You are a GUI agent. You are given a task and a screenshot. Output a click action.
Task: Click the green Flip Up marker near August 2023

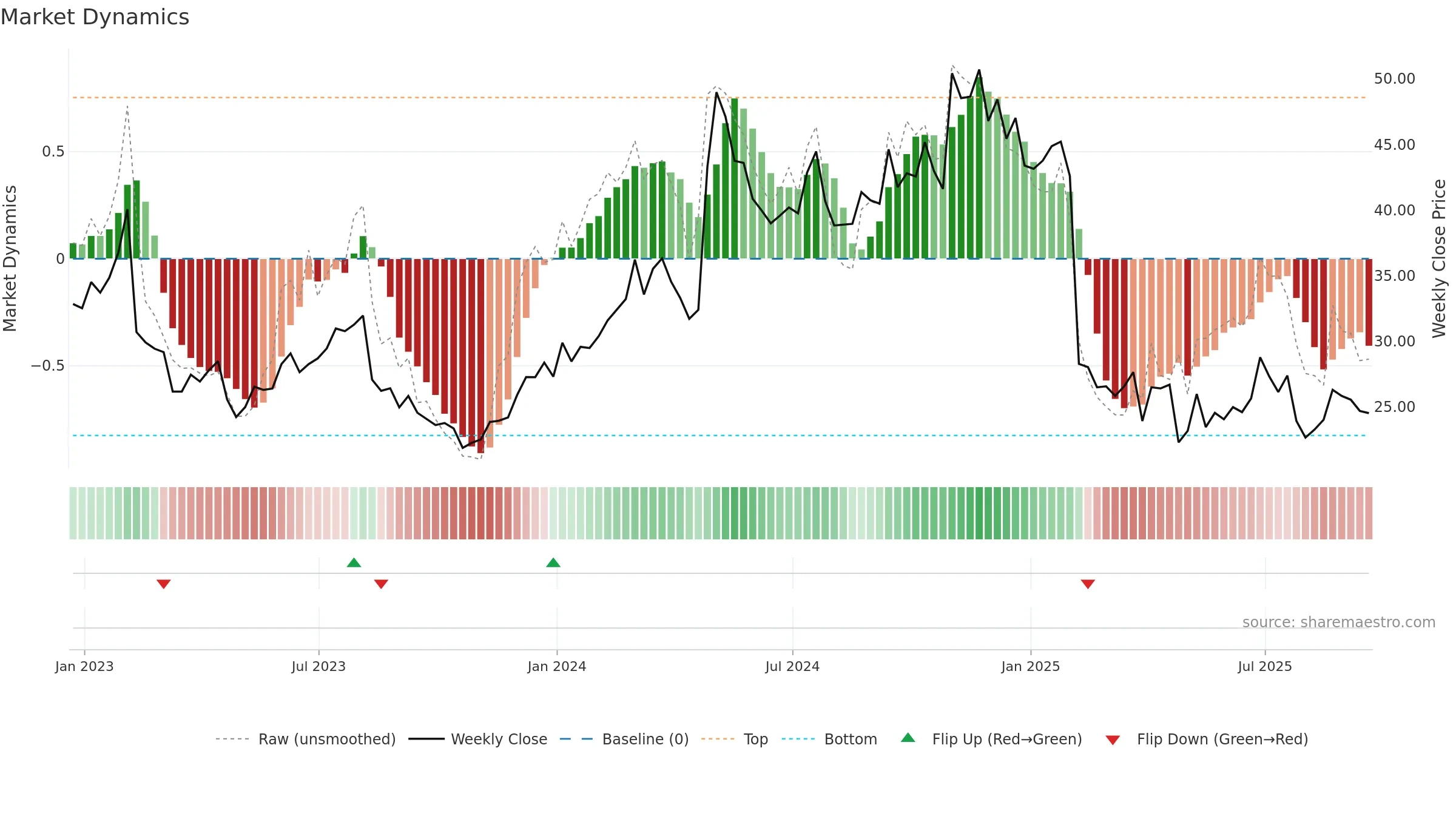[354, 562]
